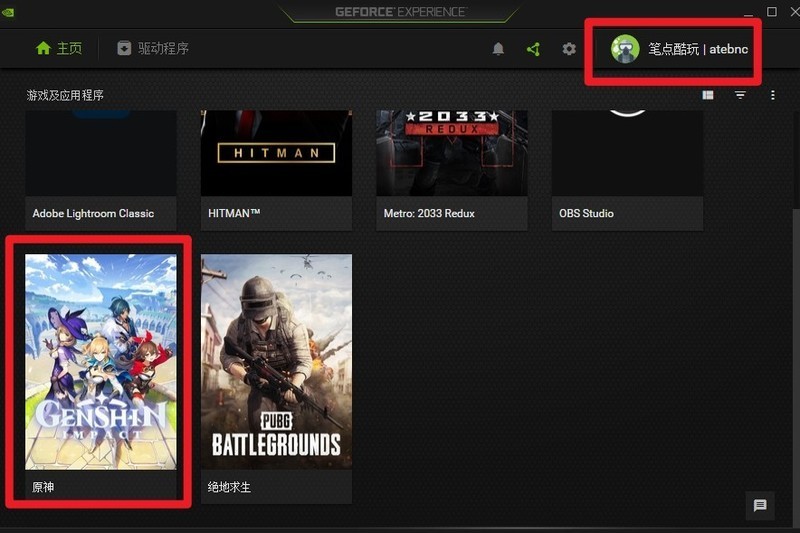Switch to the grid view layout icon

[x=708, y=95]
